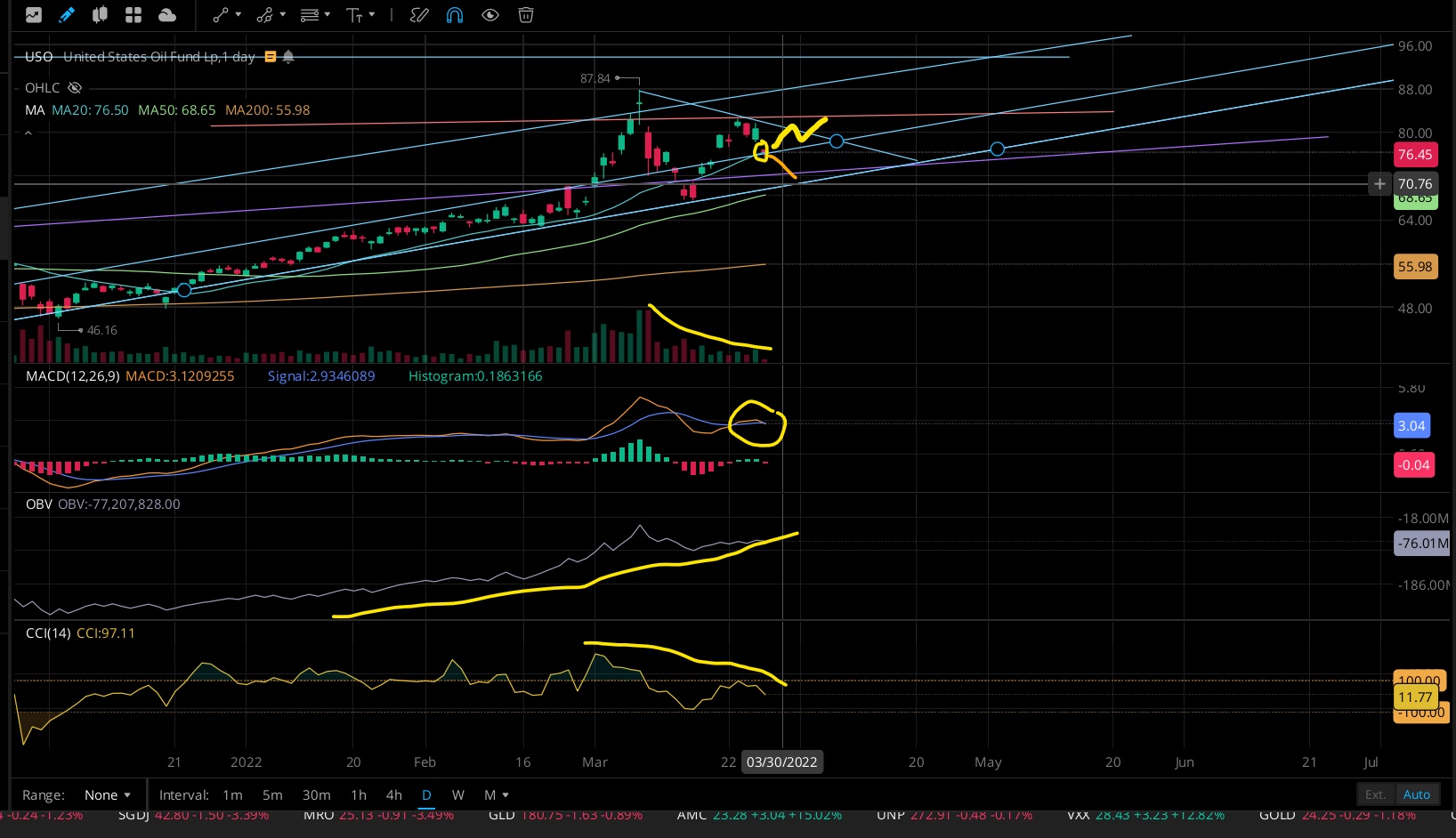Click the Signal:2.9346089 value

coord(321,376)
